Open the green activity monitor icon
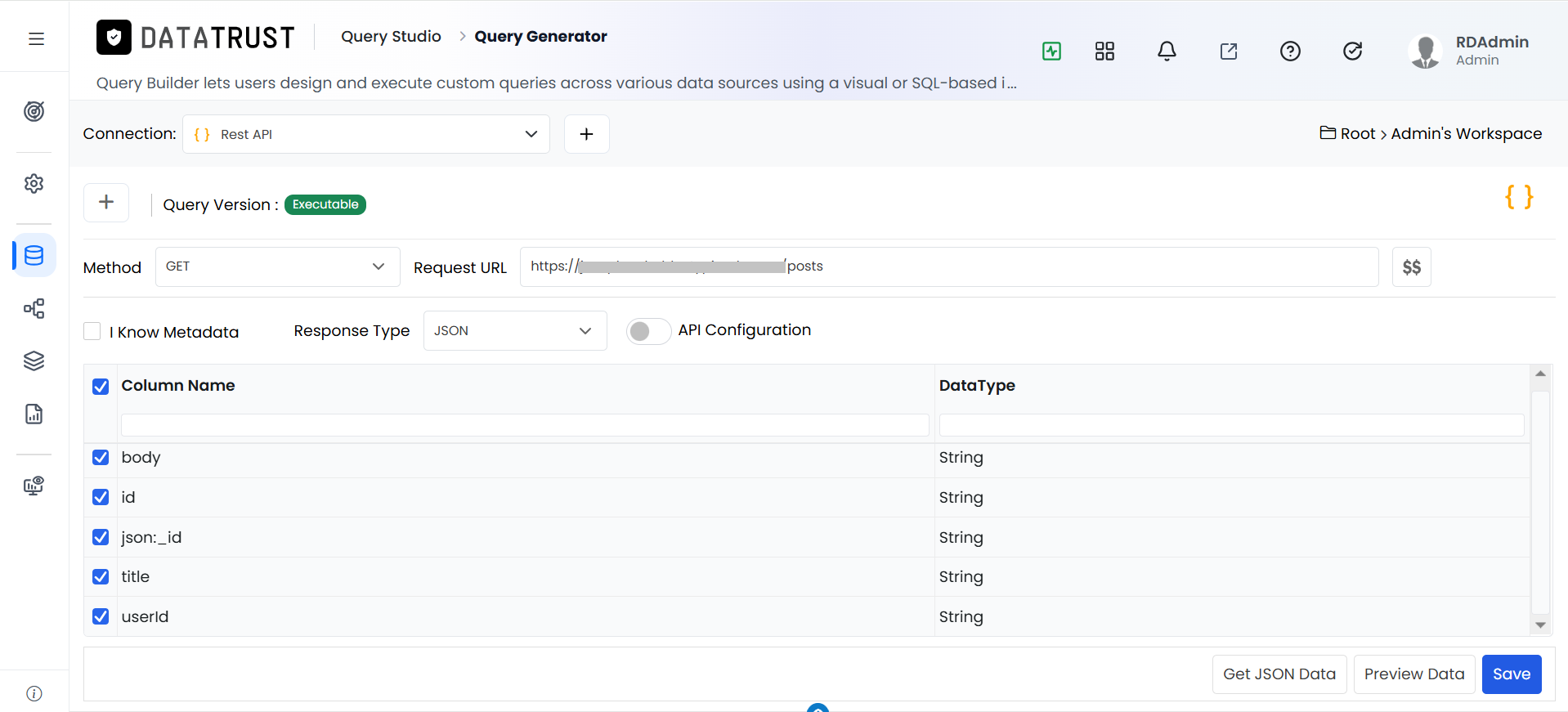 [x=1052, y=51]
